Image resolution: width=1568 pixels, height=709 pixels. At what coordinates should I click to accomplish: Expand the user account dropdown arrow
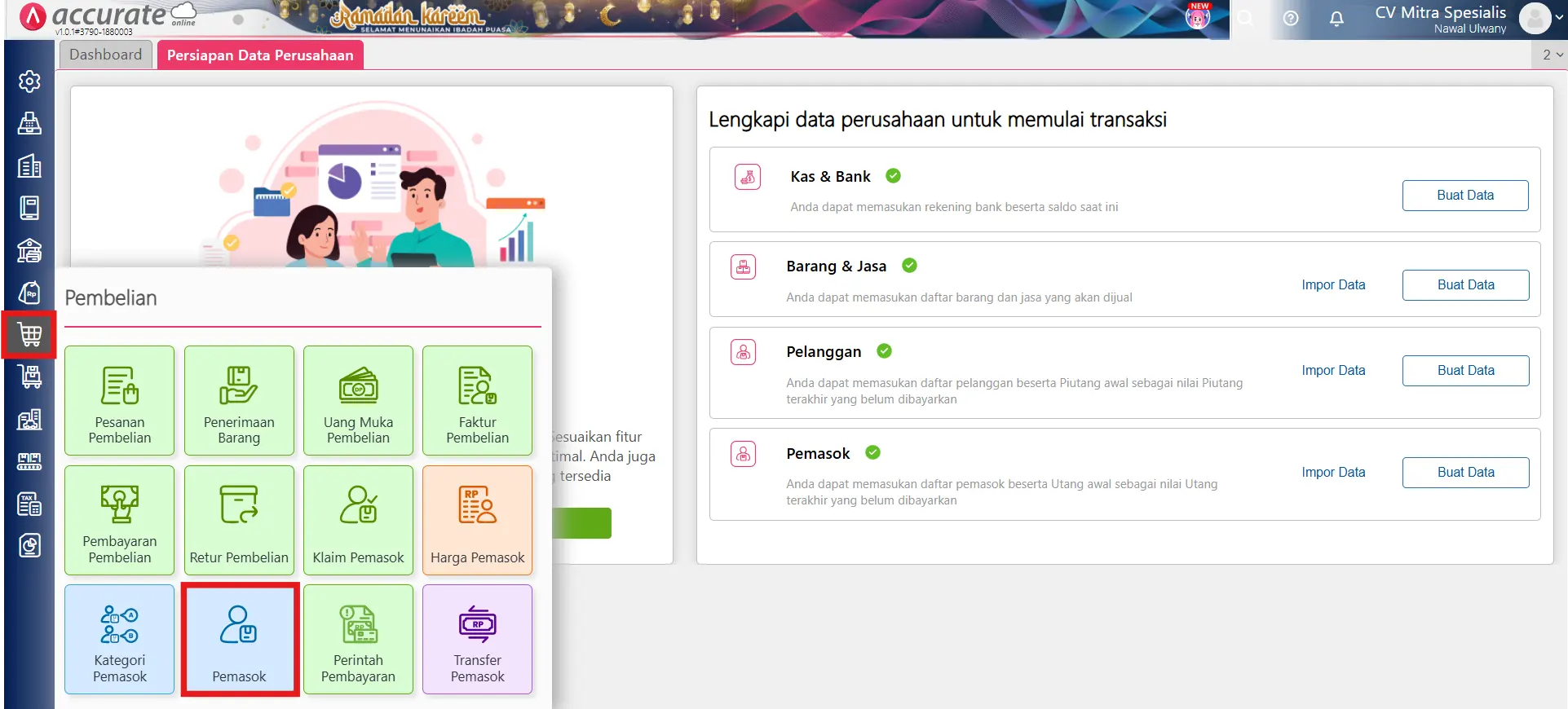click(x=1560, y=18)
